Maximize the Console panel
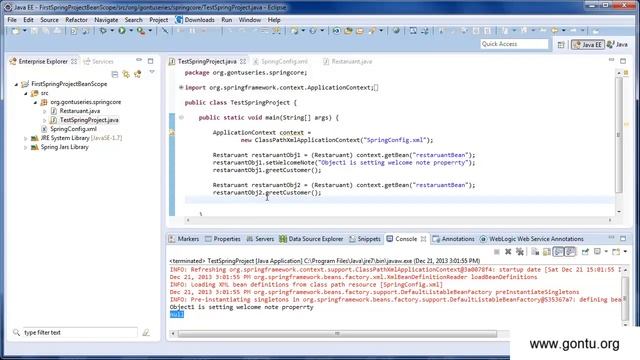The width and height of the screenshot is (640, 360). 623,238
